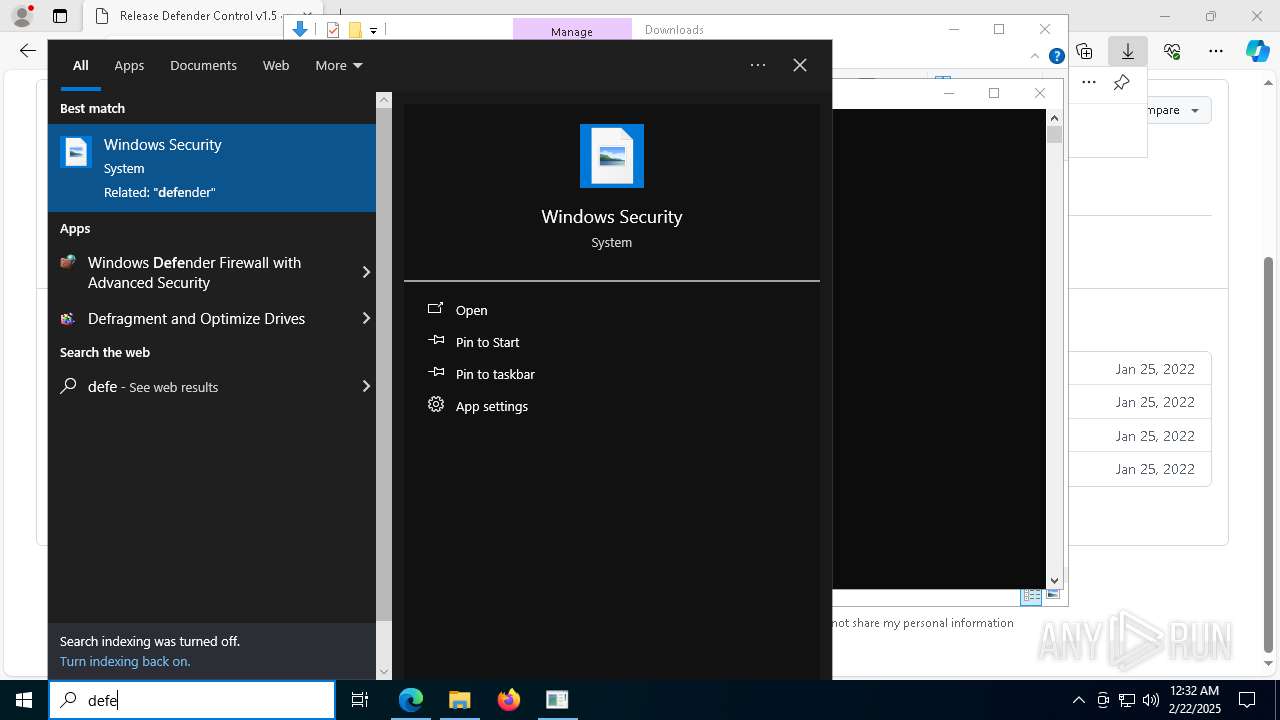
Task: Open Explorer Help question mark icon
Action: (1056, 56)
